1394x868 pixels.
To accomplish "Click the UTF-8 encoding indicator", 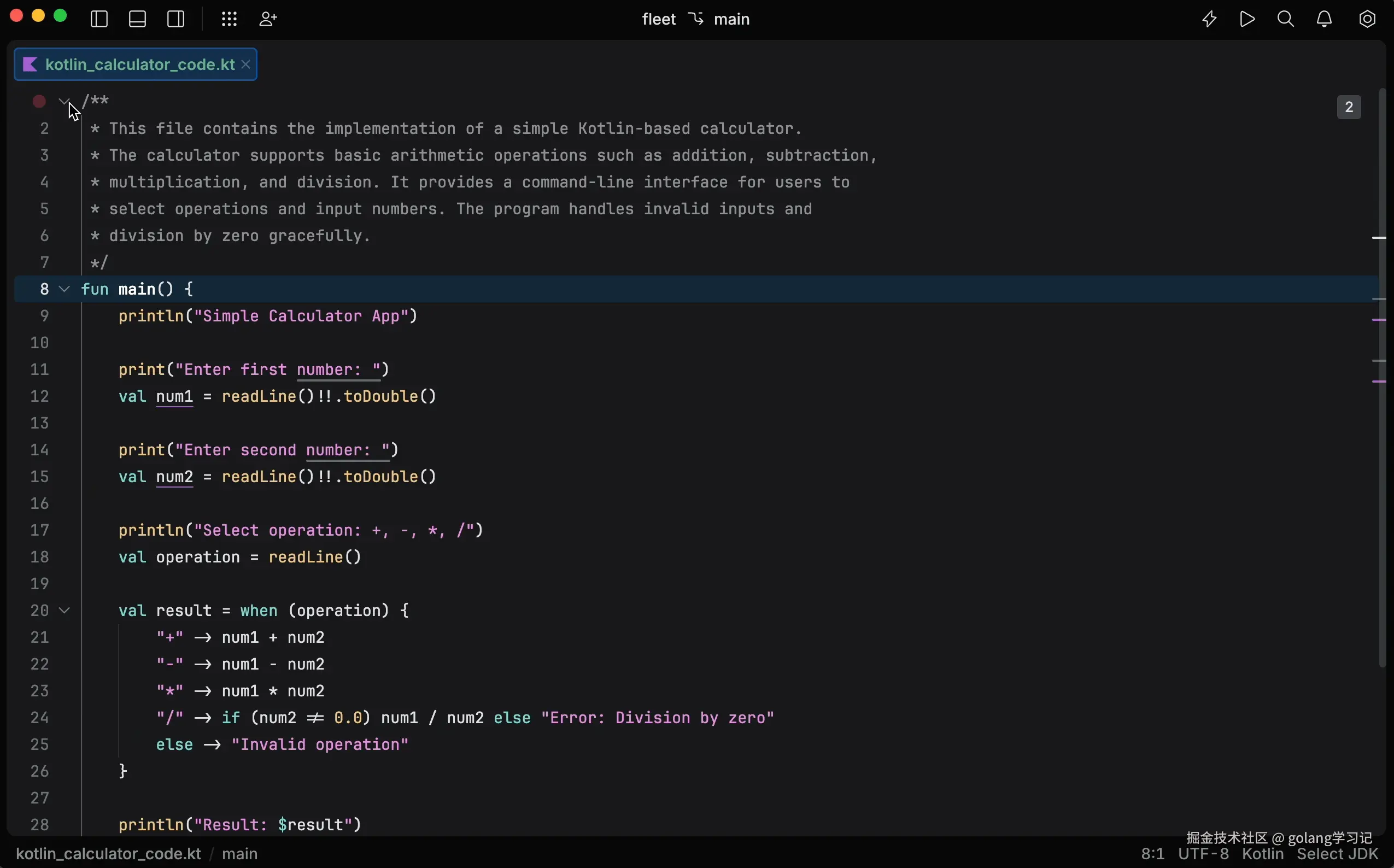I will (1203, 854).
